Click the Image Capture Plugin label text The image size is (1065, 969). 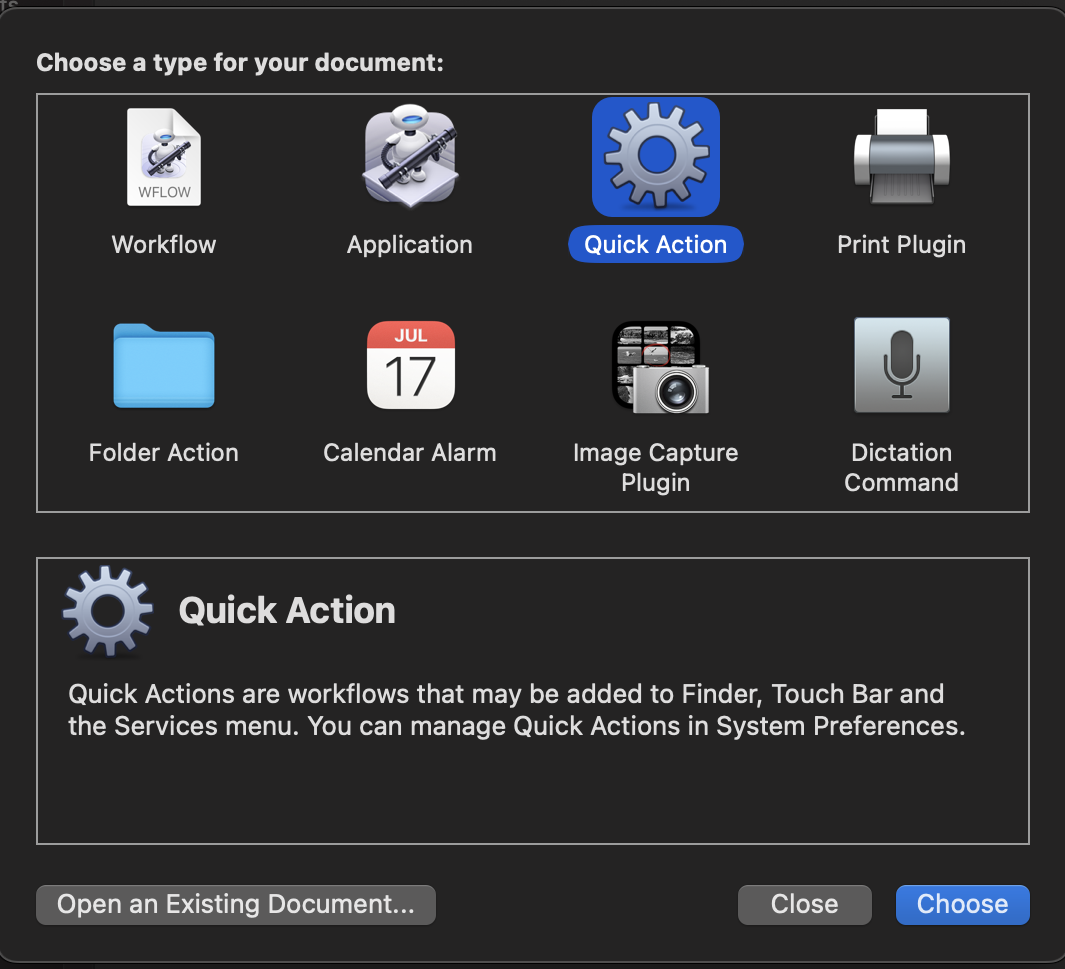[x=655, y=467]
